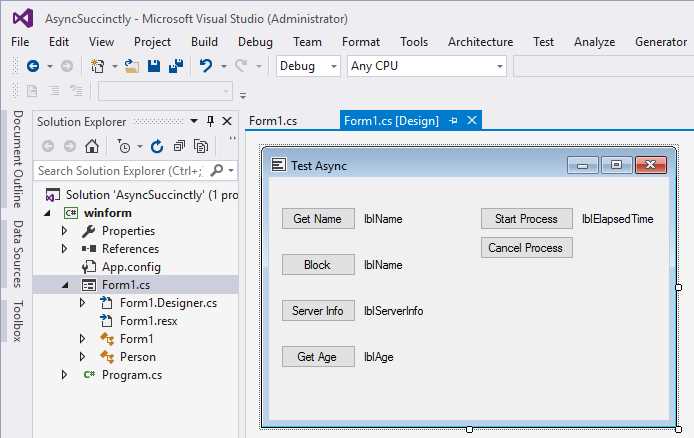
Task: Click the Solution Explorer forward arrow
Action: [69, 146]
